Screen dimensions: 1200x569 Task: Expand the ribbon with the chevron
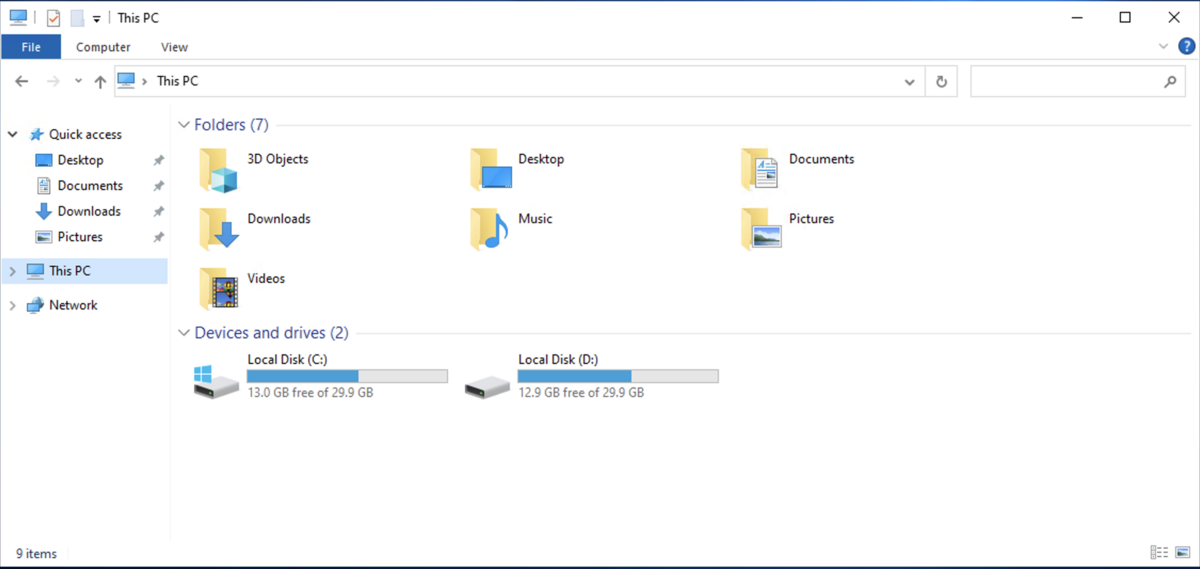(1164, 46)
